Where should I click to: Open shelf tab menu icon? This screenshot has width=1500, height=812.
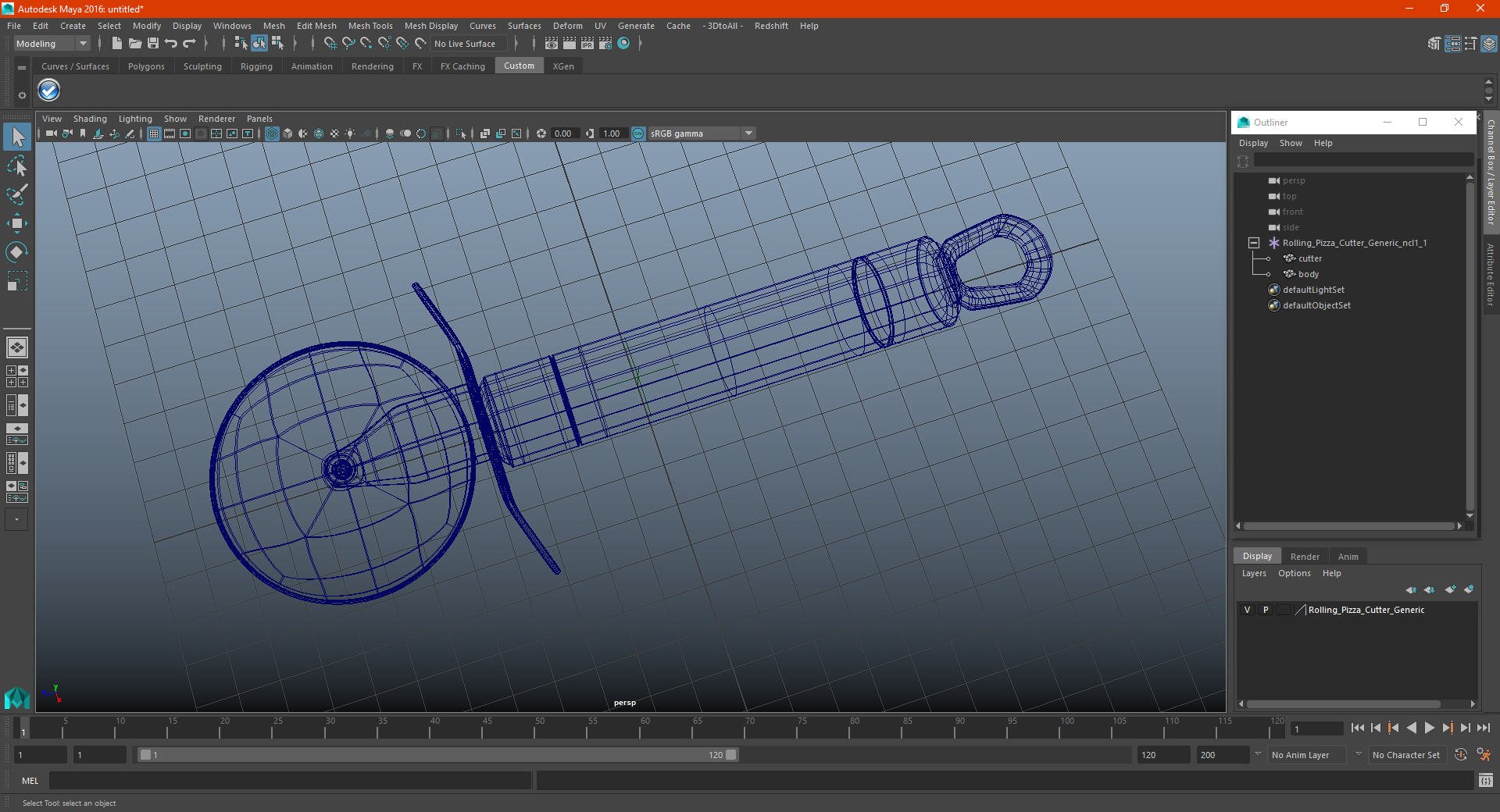[x=22, y=68]
